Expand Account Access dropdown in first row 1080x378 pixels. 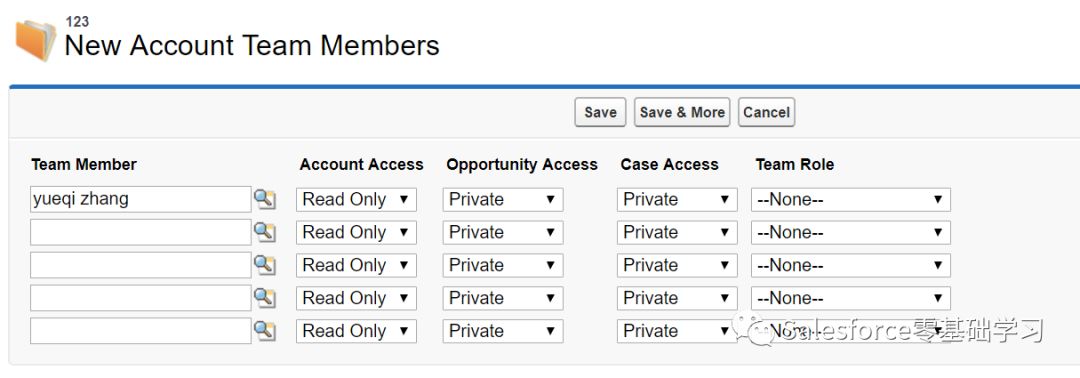356,200
